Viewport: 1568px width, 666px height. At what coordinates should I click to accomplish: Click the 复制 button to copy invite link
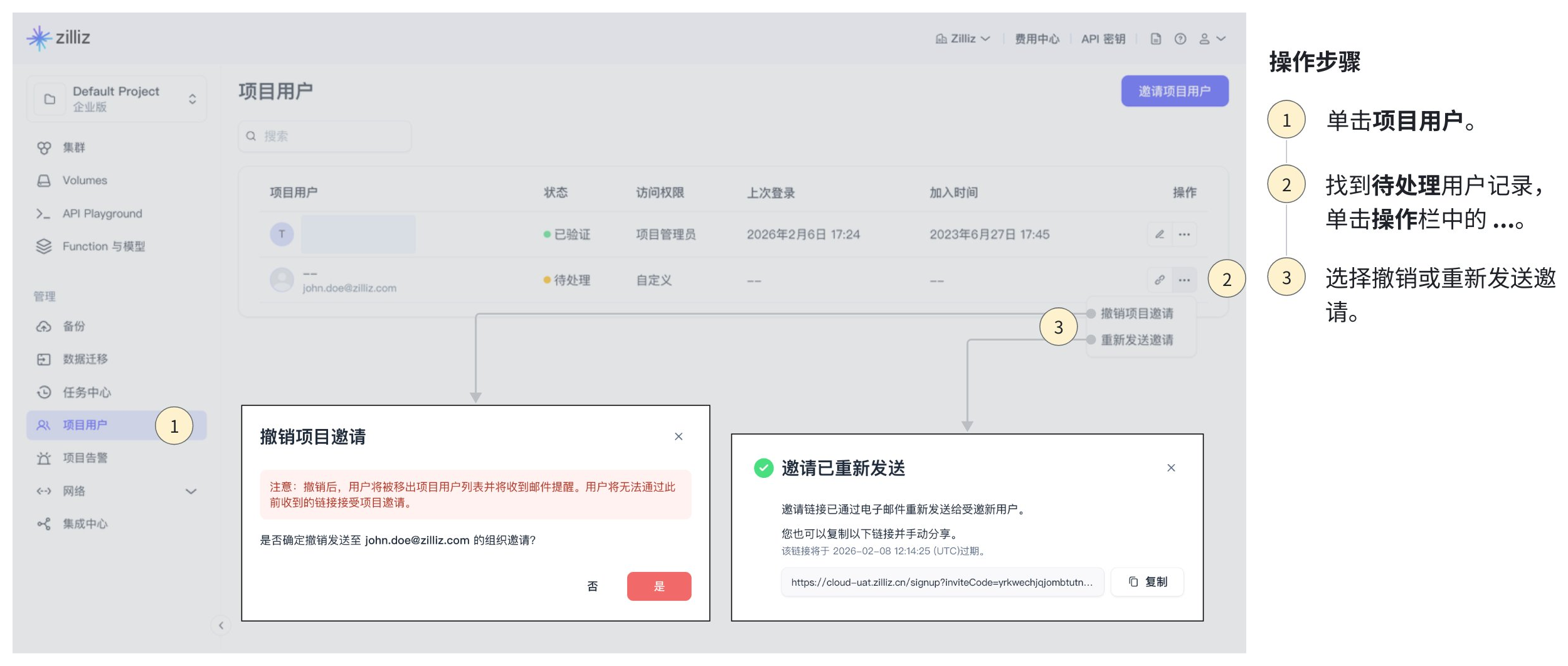coord(1147,582)
